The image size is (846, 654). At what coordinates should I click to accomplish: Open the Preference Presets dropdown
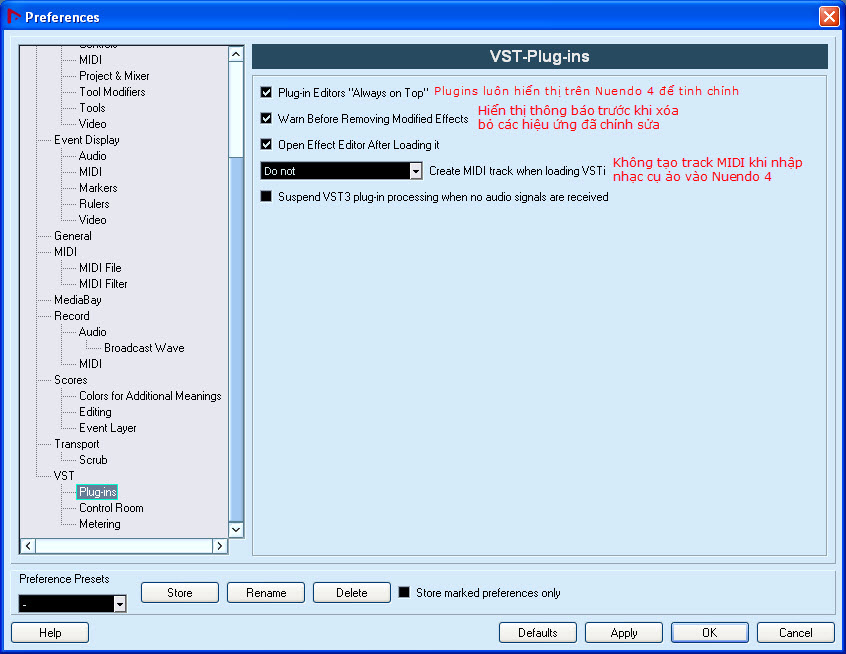coord(72,603)
